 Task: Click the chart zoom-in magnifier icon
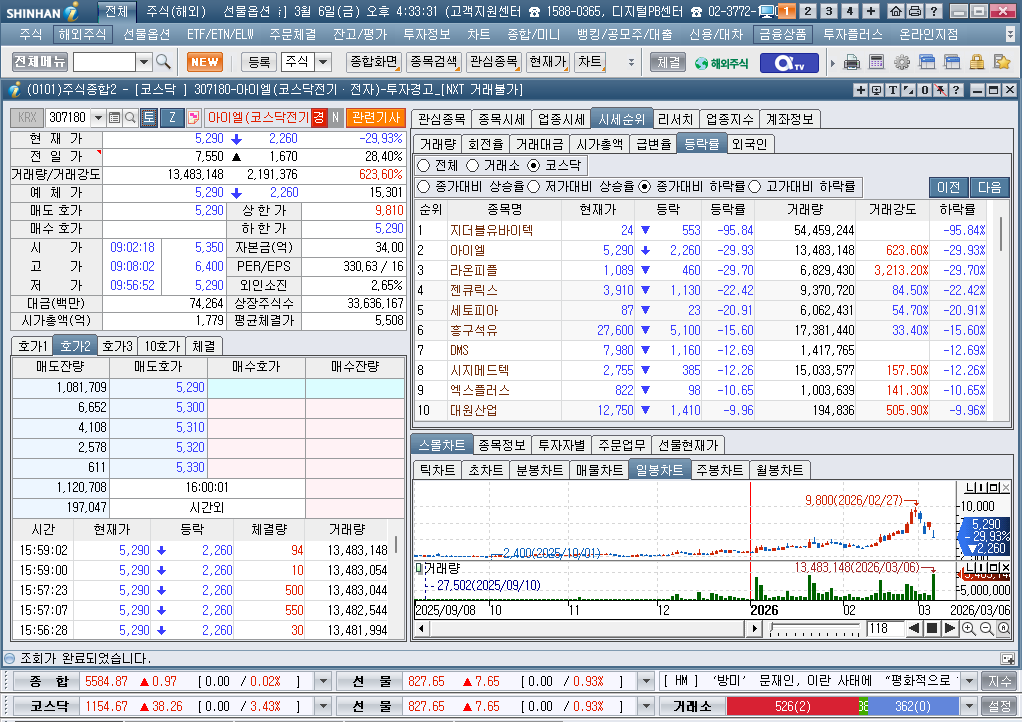[969, 629]
